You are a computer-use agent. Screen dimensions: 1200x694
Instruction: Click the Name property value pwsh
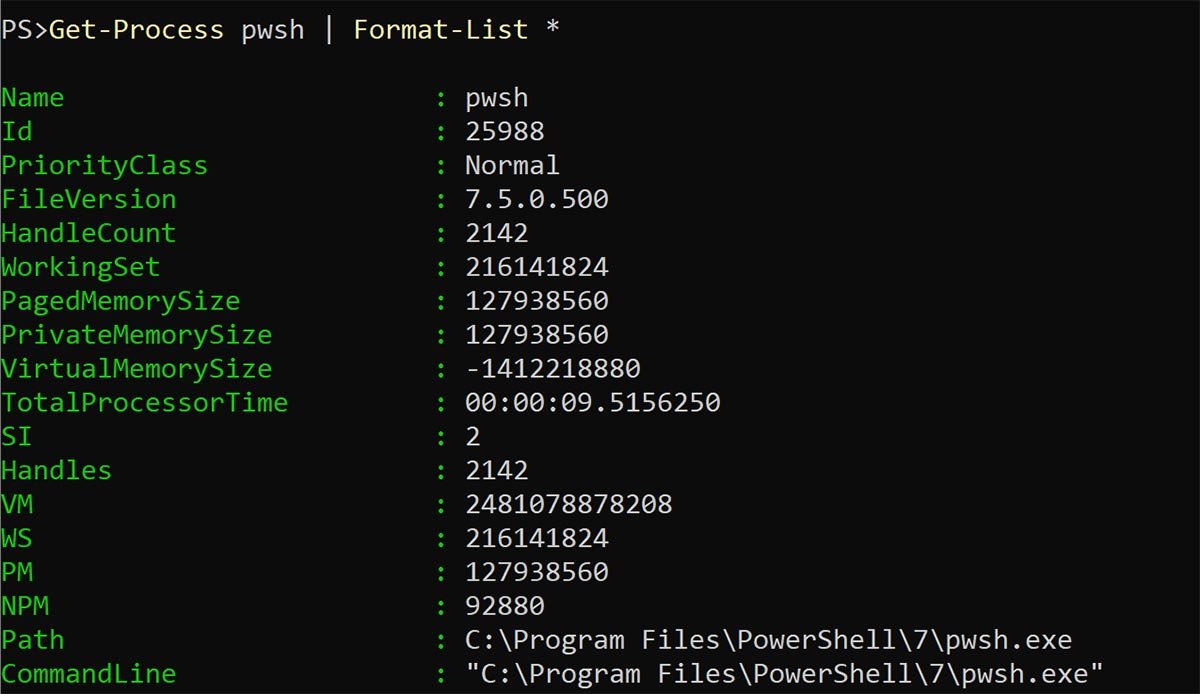pos(496,98)
